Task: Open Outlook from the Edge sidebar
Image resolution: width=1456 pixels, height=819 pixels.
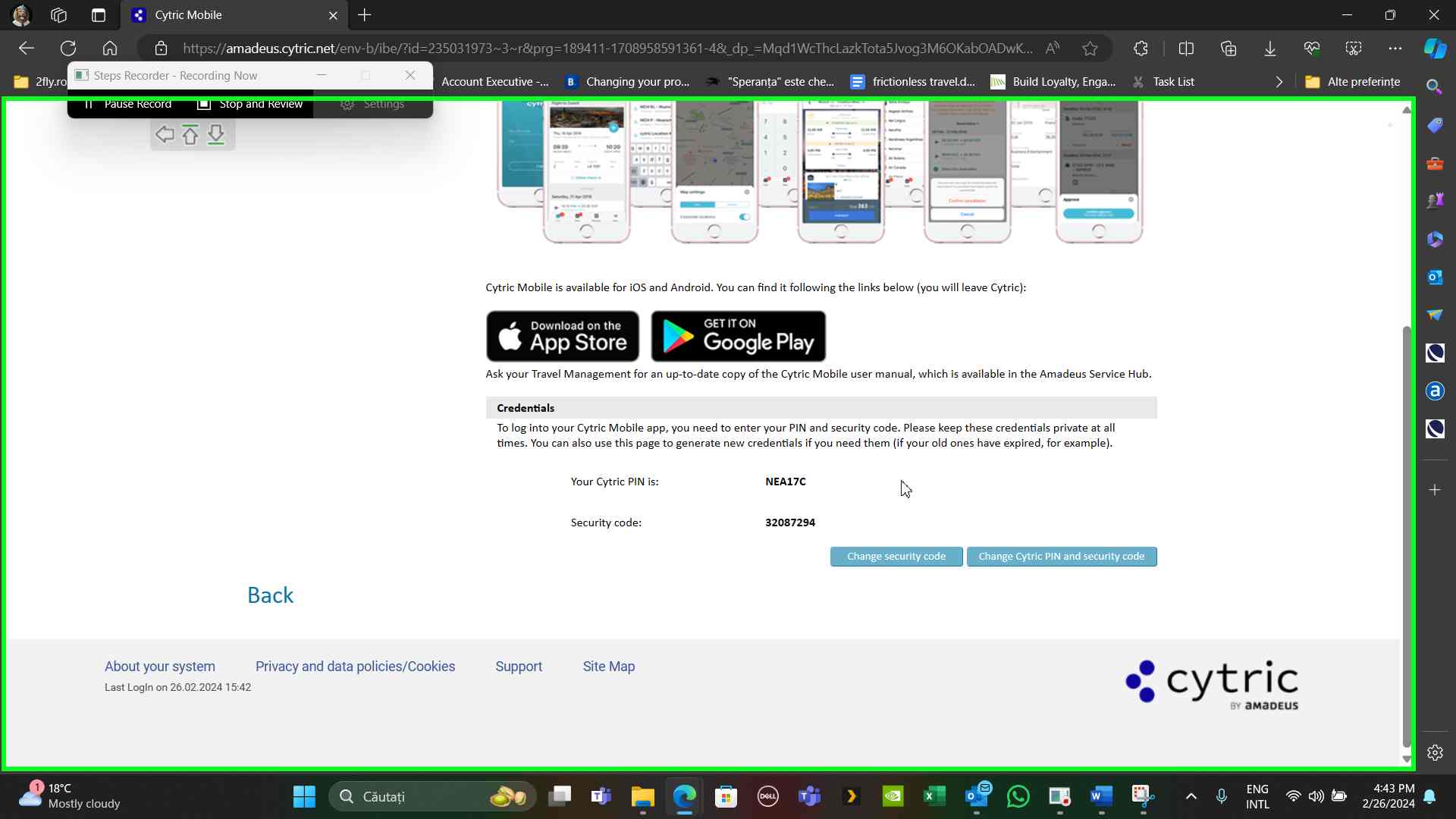Action: tap(1434, 278)
